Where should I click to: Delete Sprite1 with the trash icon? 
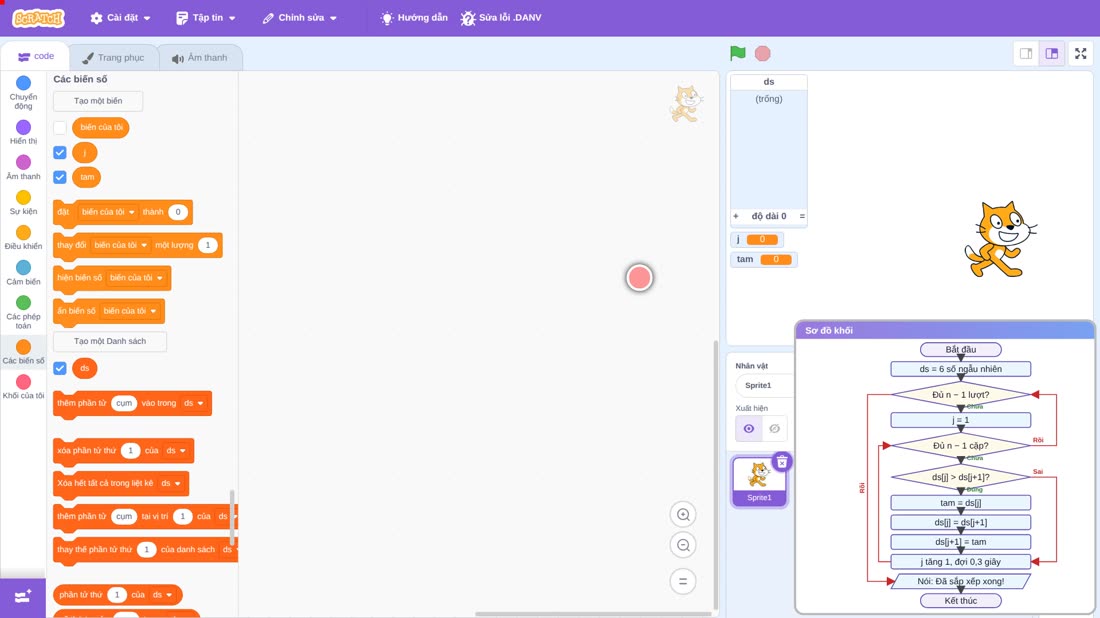[782, 462]
